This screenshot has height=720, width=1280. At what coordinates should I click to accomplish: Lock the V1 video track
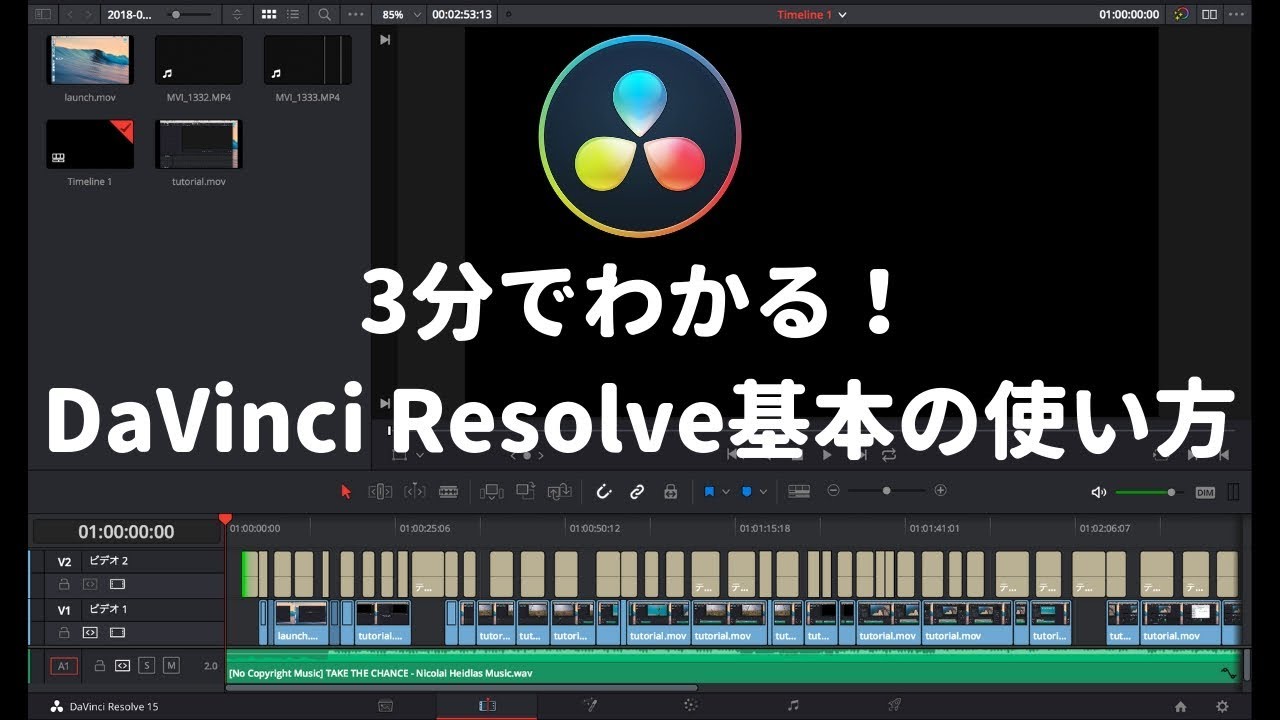point(64,632)
